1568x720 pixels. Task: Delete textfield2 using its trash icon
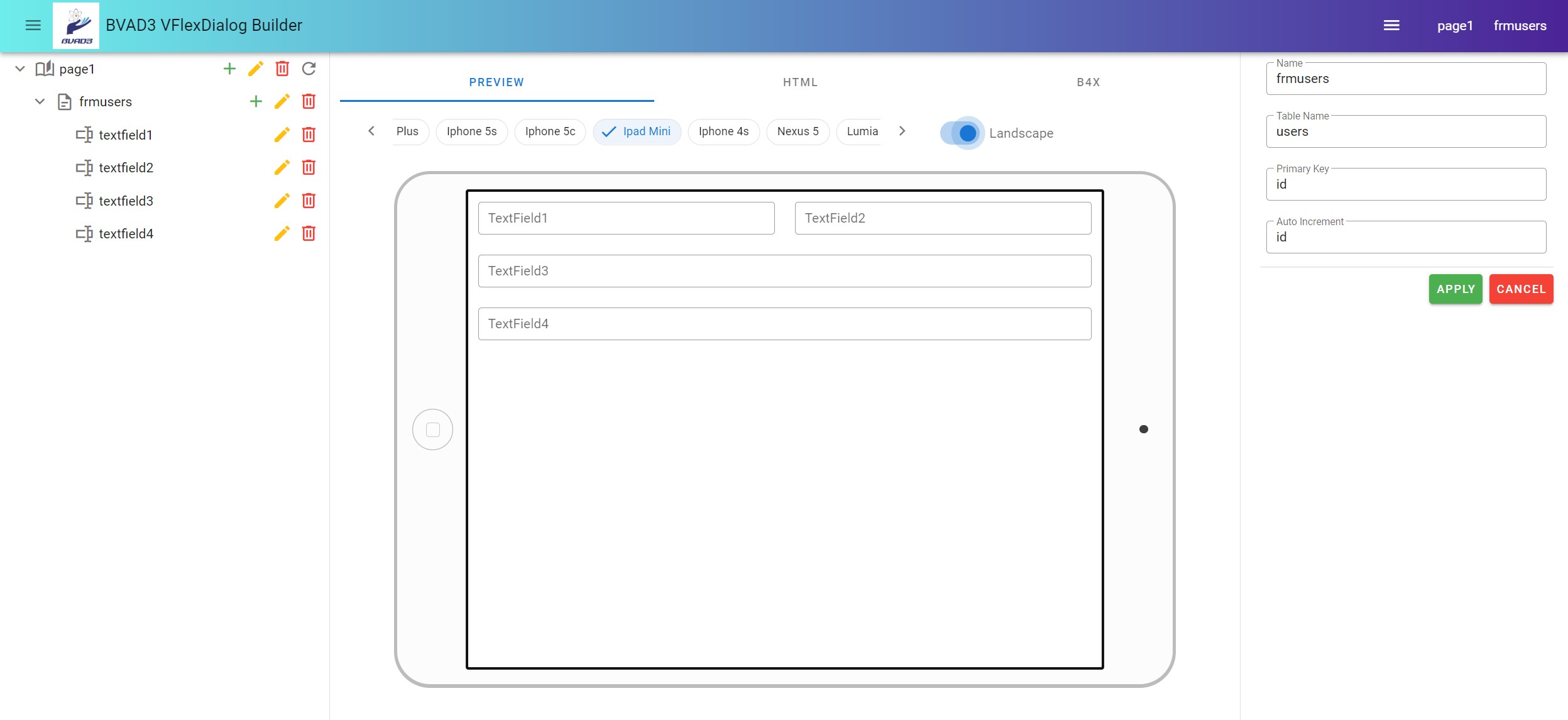(x=309, y=167)
